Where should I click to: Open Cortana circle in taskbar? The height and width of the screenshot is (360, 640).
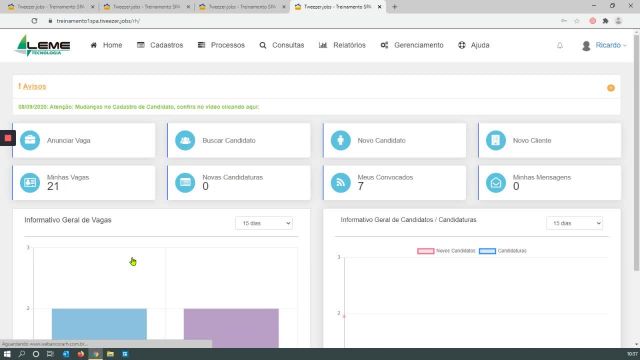[36, 354]
